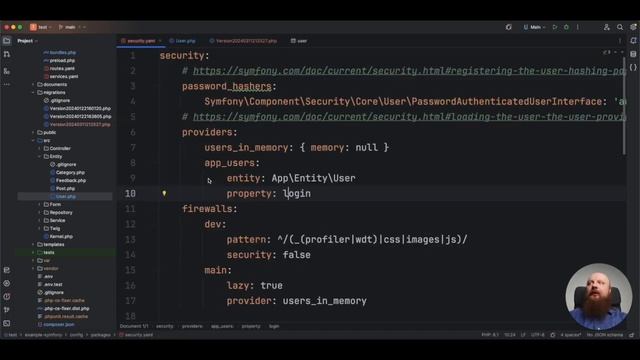The image size is (640, 360).
Task: Open the Code With Me user icon
Action: click(x=607, y=27)
